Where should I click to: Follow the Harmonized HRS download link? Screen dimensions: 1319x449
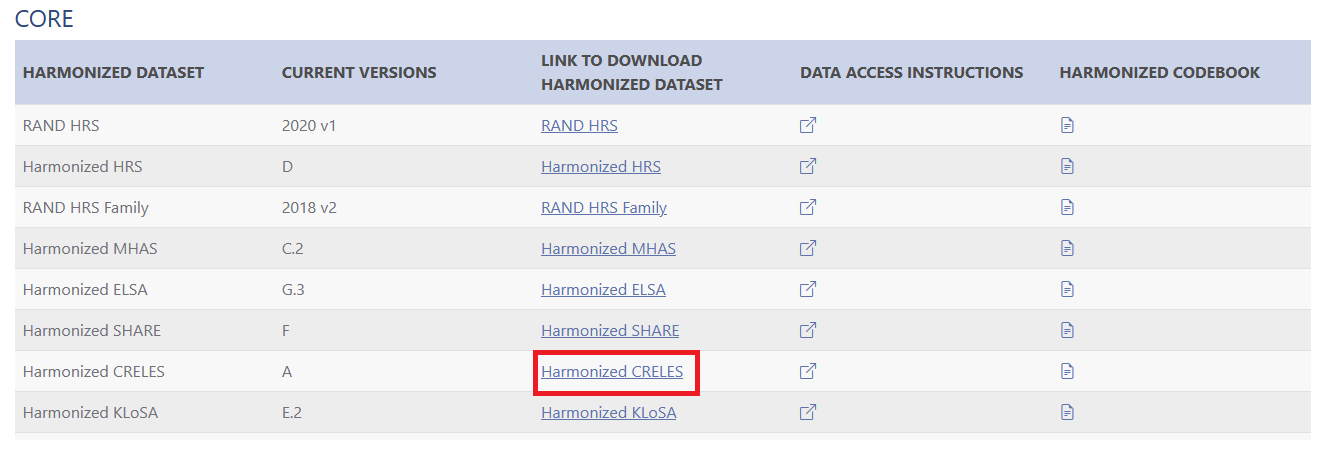click(601, 167)
